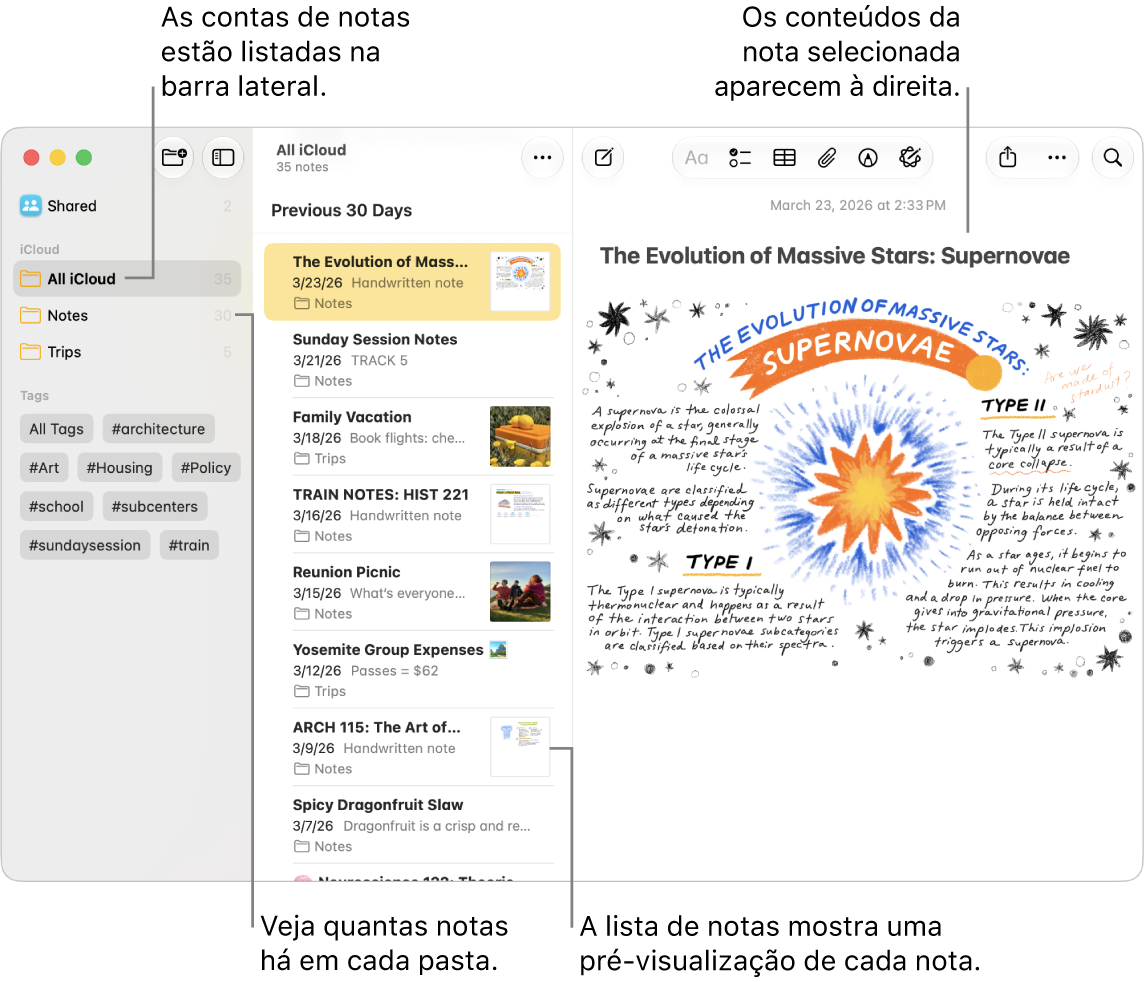Compose a new note
Screen dimensions: 1146x982
604,157
